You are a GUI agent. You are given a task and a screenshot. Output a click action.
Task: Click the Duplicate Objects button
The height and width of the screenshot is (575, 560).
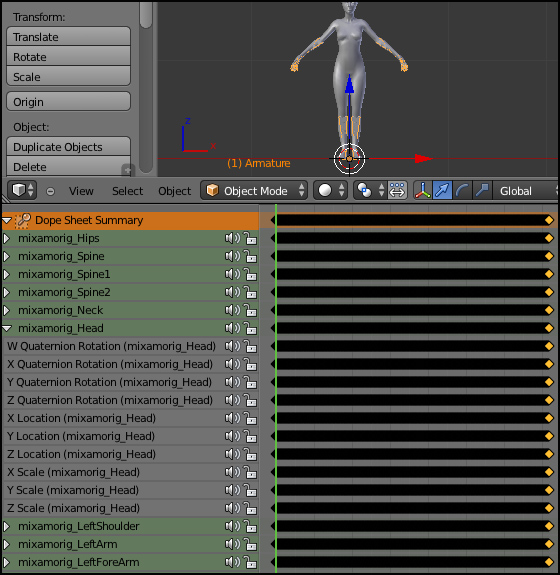coord(69,146)
